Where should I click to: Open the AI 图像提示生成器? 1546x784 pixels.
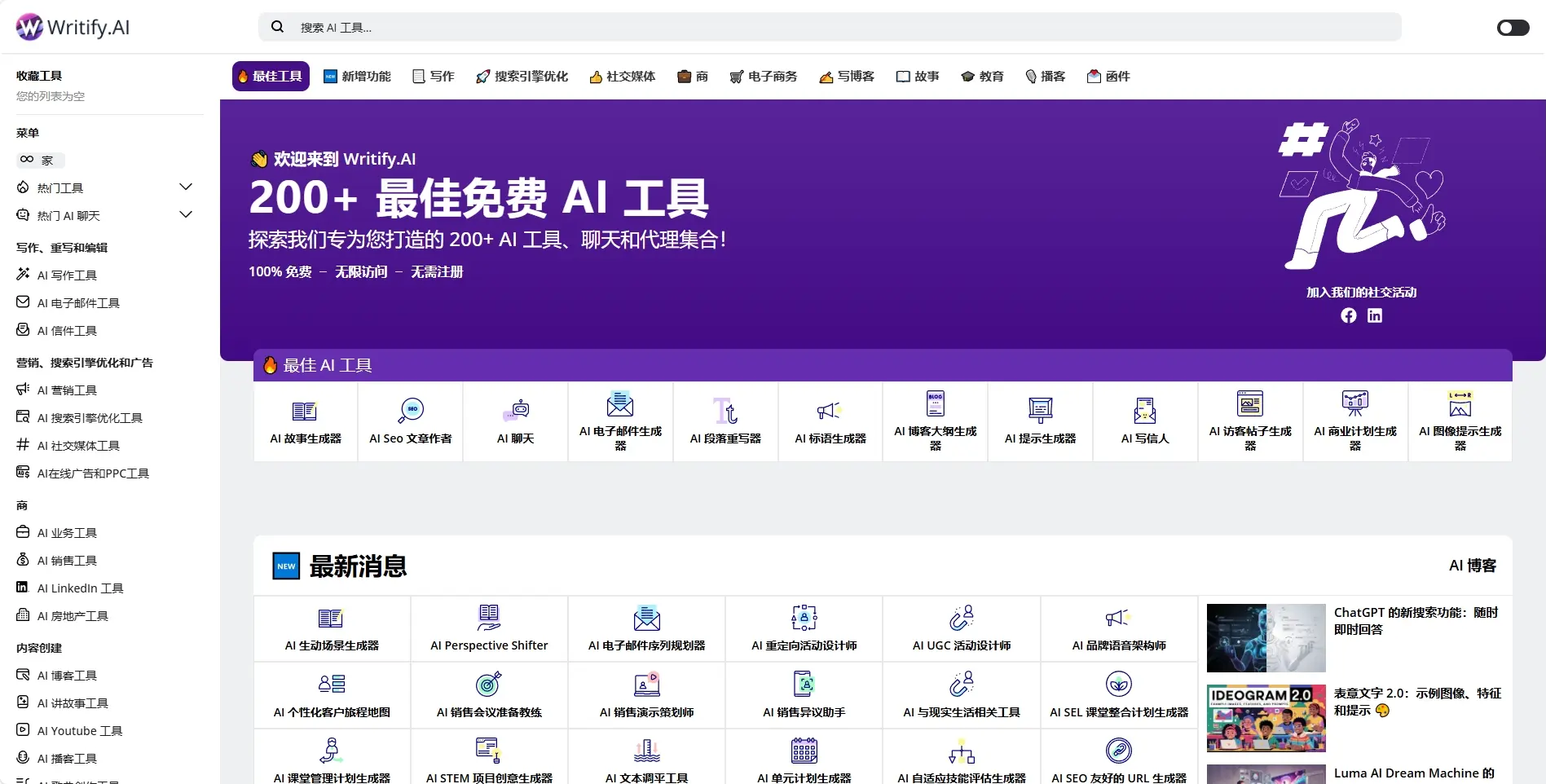click(1460, 421)
